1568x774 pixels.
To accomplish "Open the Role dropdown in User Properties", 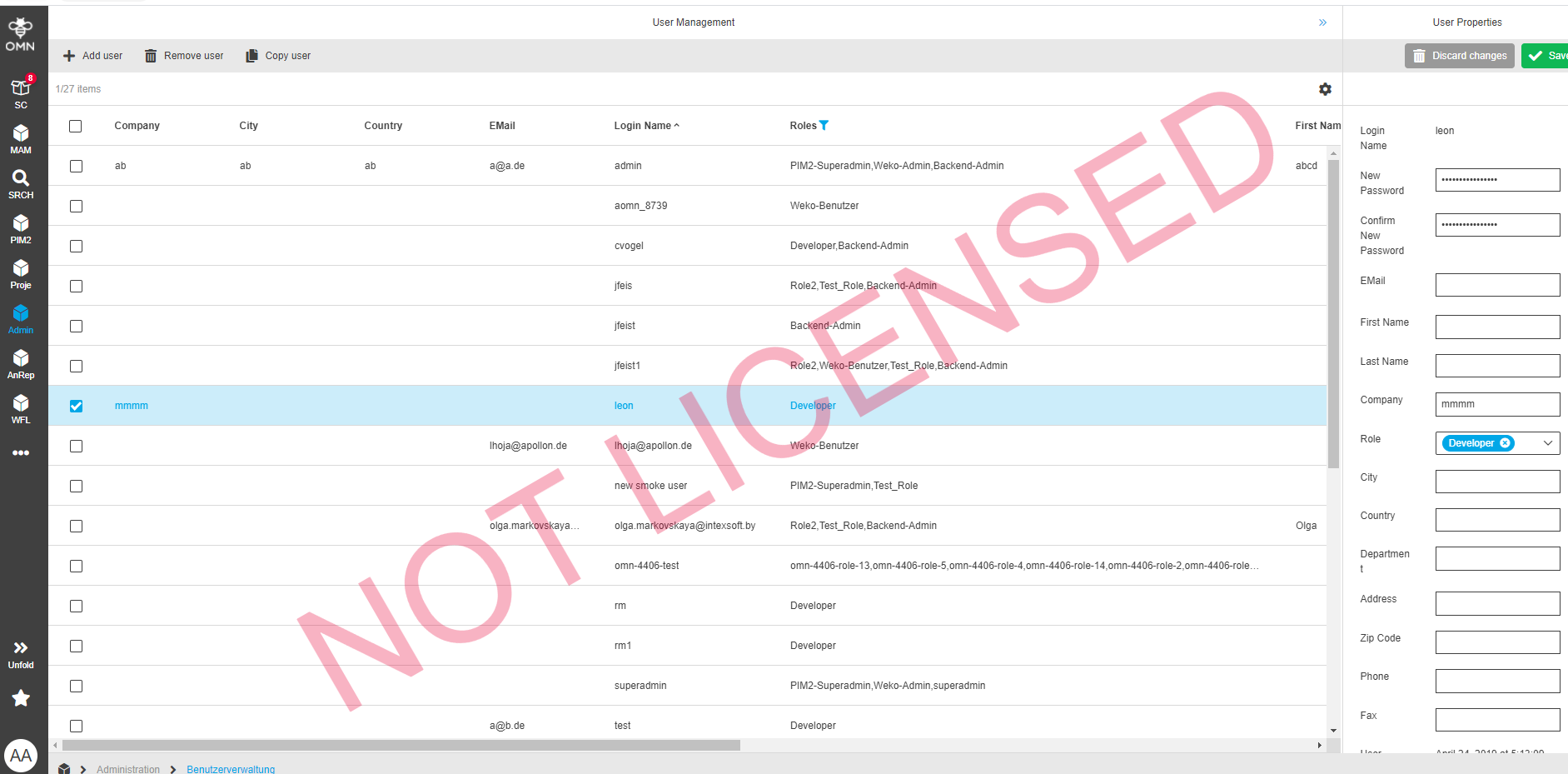I will pos(1547,442).
